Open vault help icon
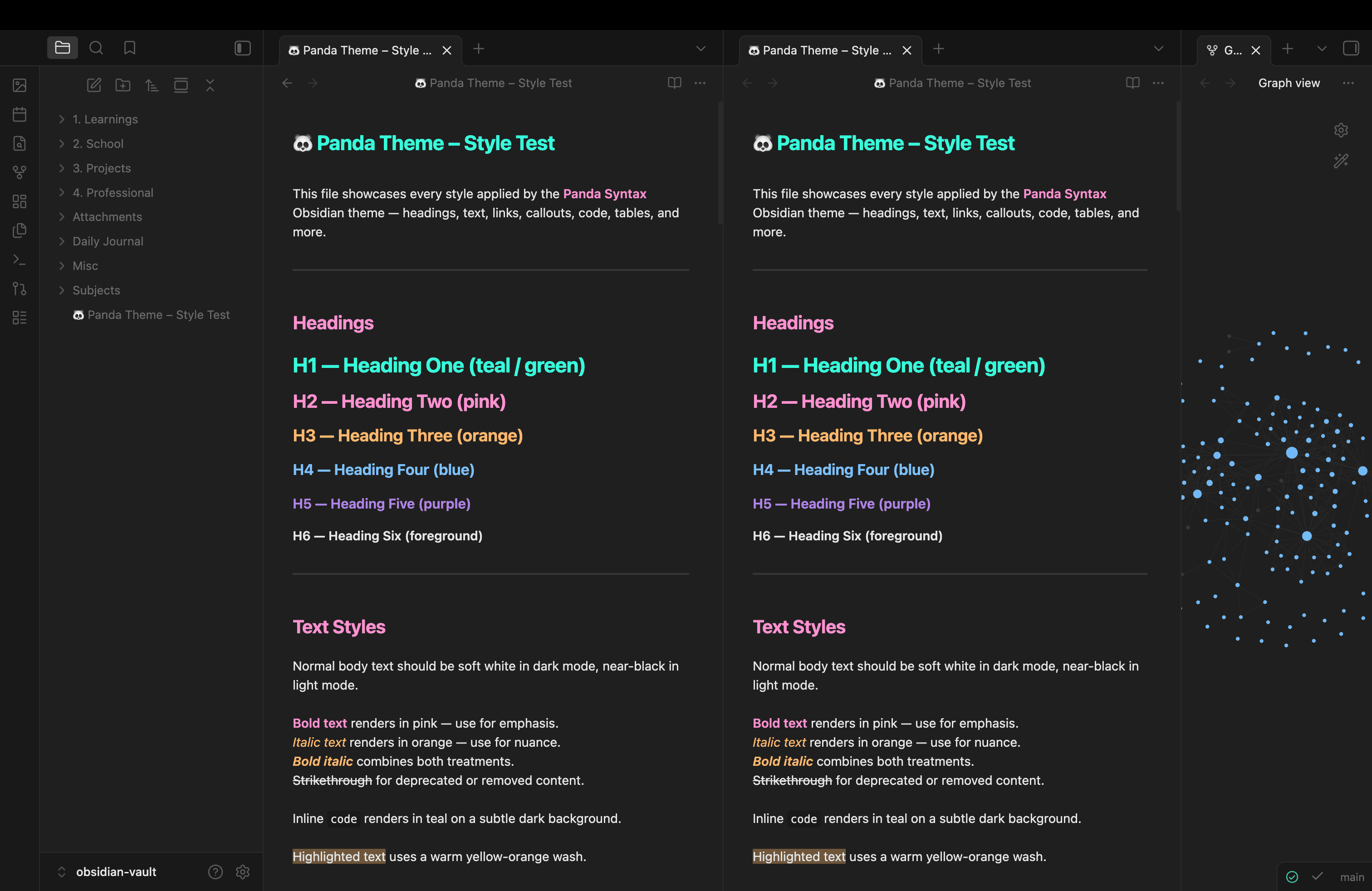The image size is (1372, 891). click(215, 872)
